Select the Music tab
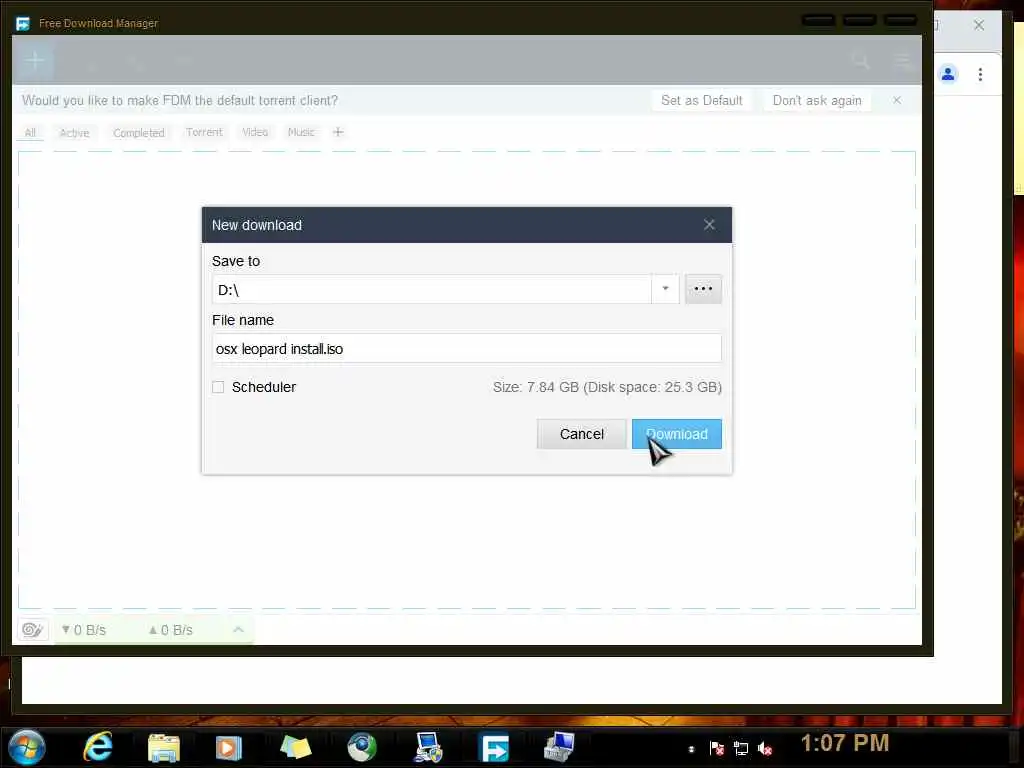 point(301,132)
